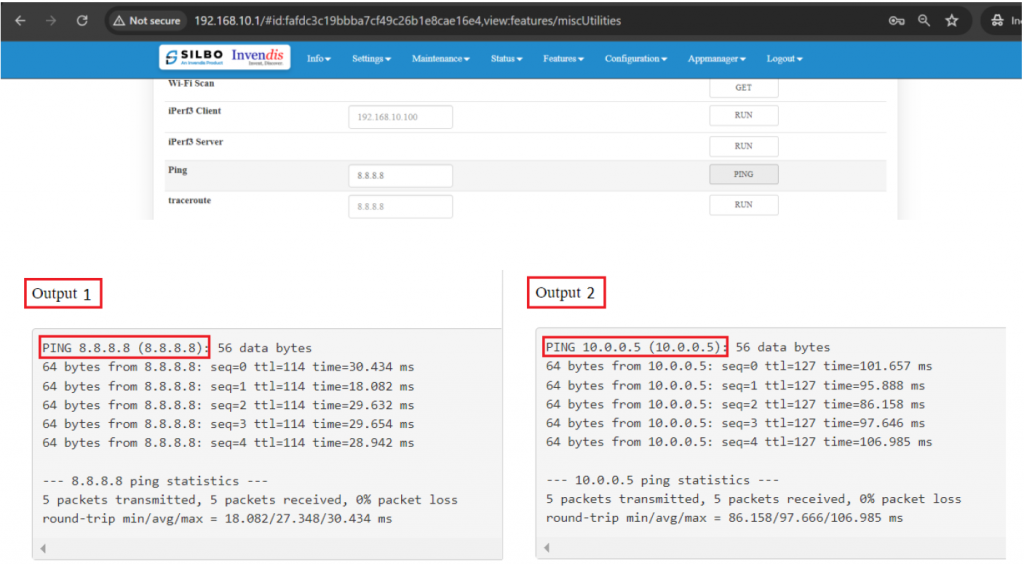Open the Status menu

click(506, 59)
